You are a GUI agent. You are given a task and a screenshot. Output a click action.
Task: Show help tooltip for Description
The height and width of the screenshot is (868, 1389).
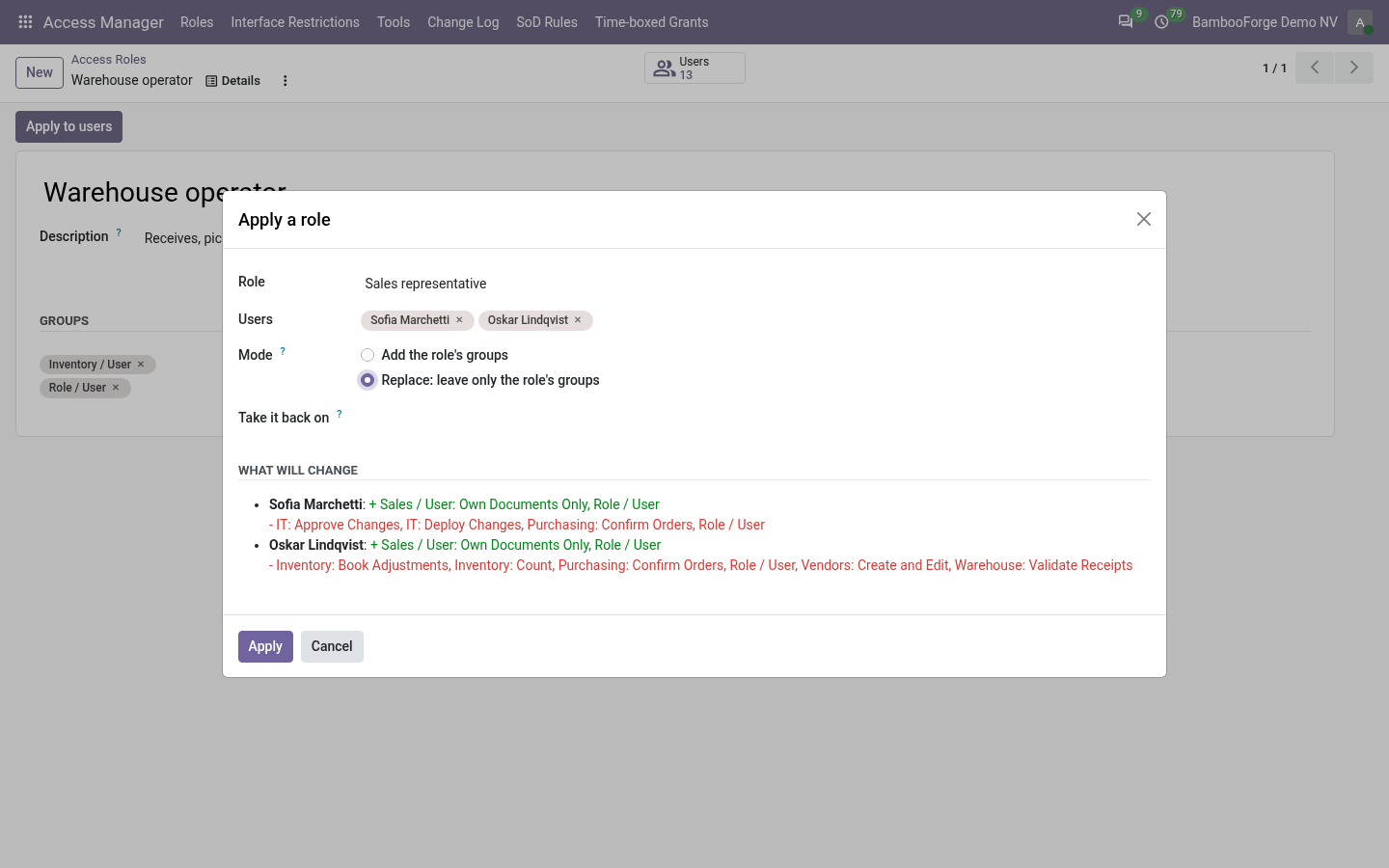click(x=119, y=232)
